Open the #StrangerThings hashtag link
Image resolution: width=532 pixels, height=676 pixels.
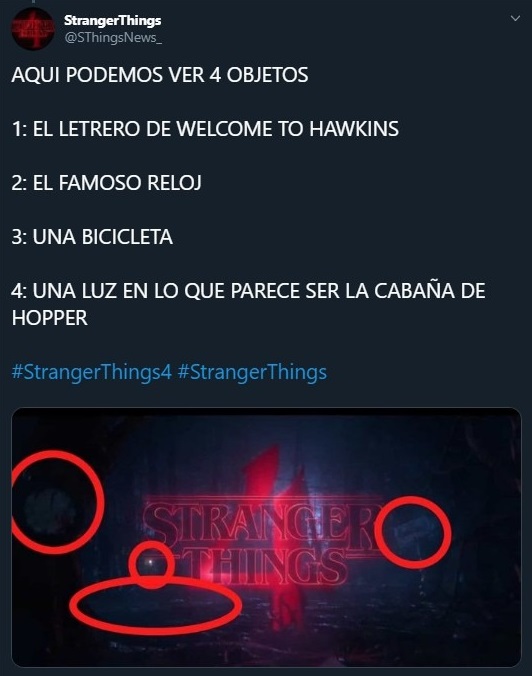(x=252, y=372)
